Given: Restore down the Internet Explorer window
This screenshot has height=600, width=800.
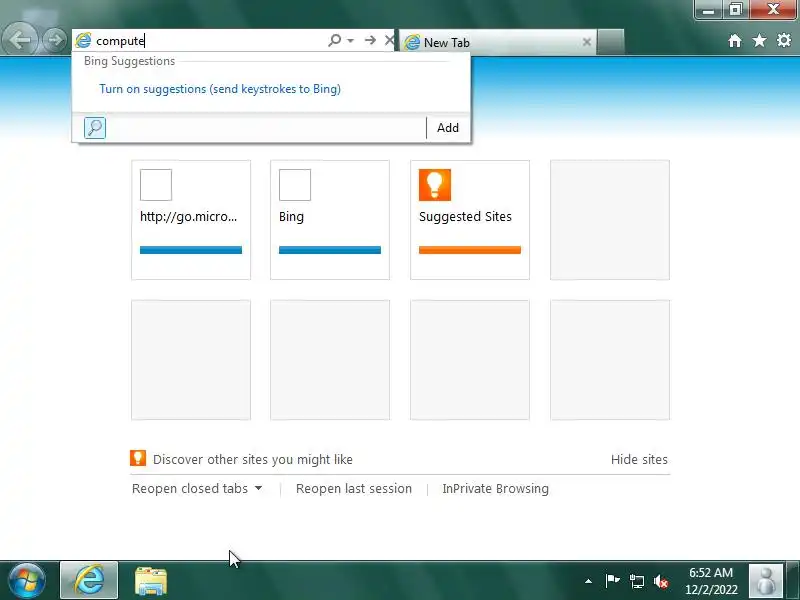Looking at the screenshot, I should tap(735, 10).
